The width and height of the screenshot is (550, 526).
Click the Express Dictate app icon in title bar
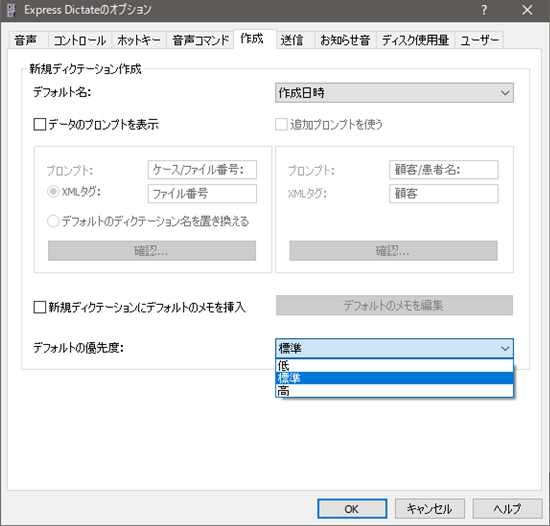[11, 10]
